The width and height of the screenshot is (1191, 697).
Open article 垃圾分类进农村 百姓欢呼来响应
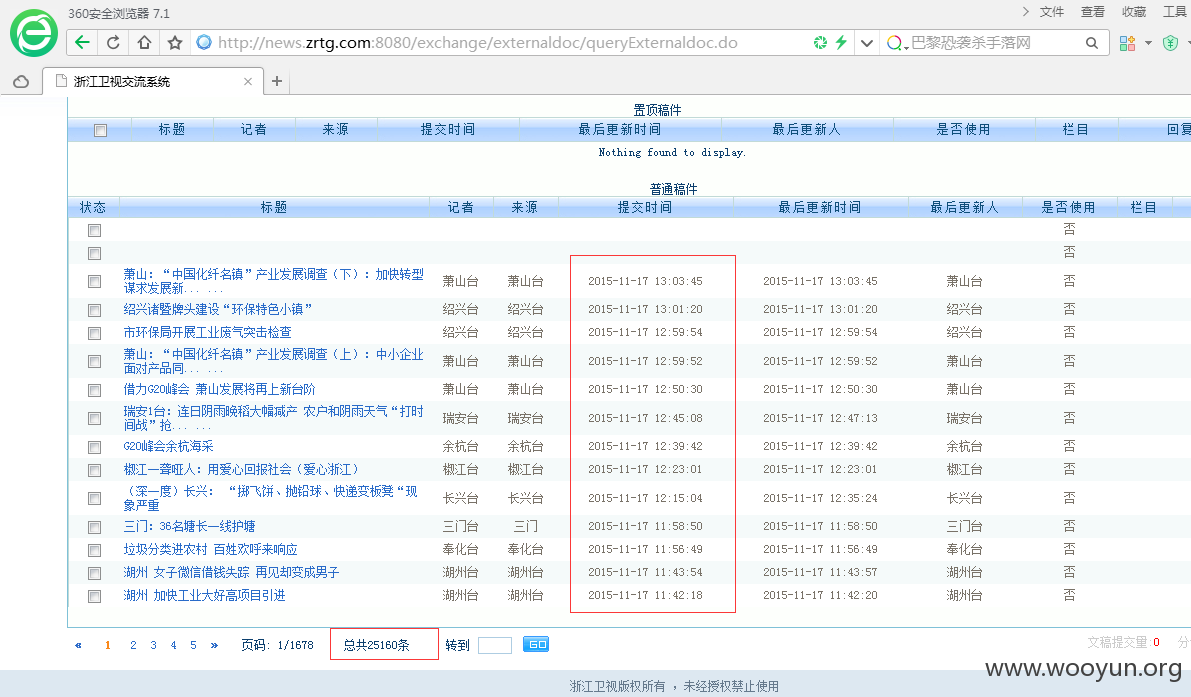click(210, 549)
